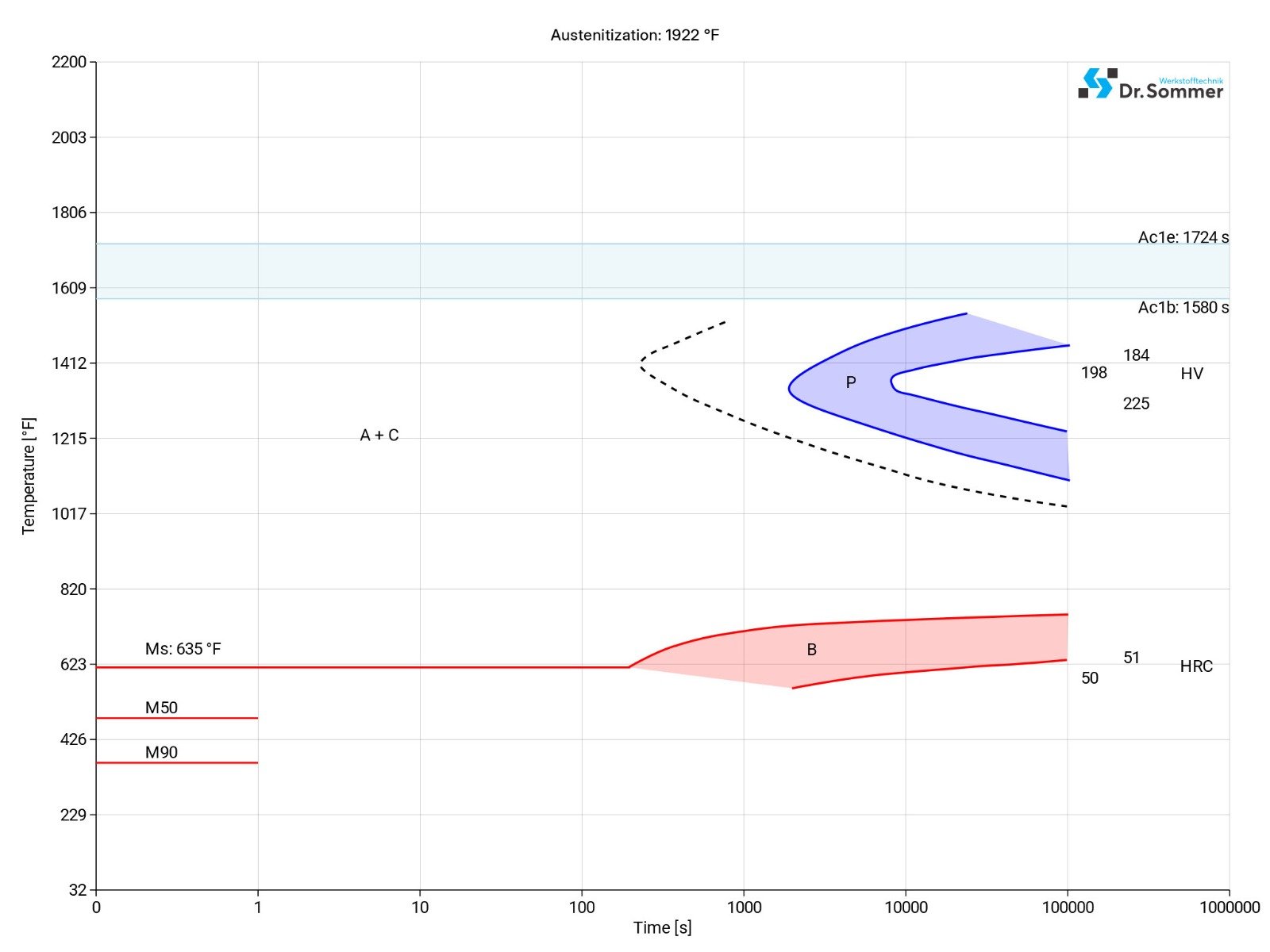Click the Ms: 635 °F line
The image size is (1270, 952).
pyautogui.click(x=357, y=666)
